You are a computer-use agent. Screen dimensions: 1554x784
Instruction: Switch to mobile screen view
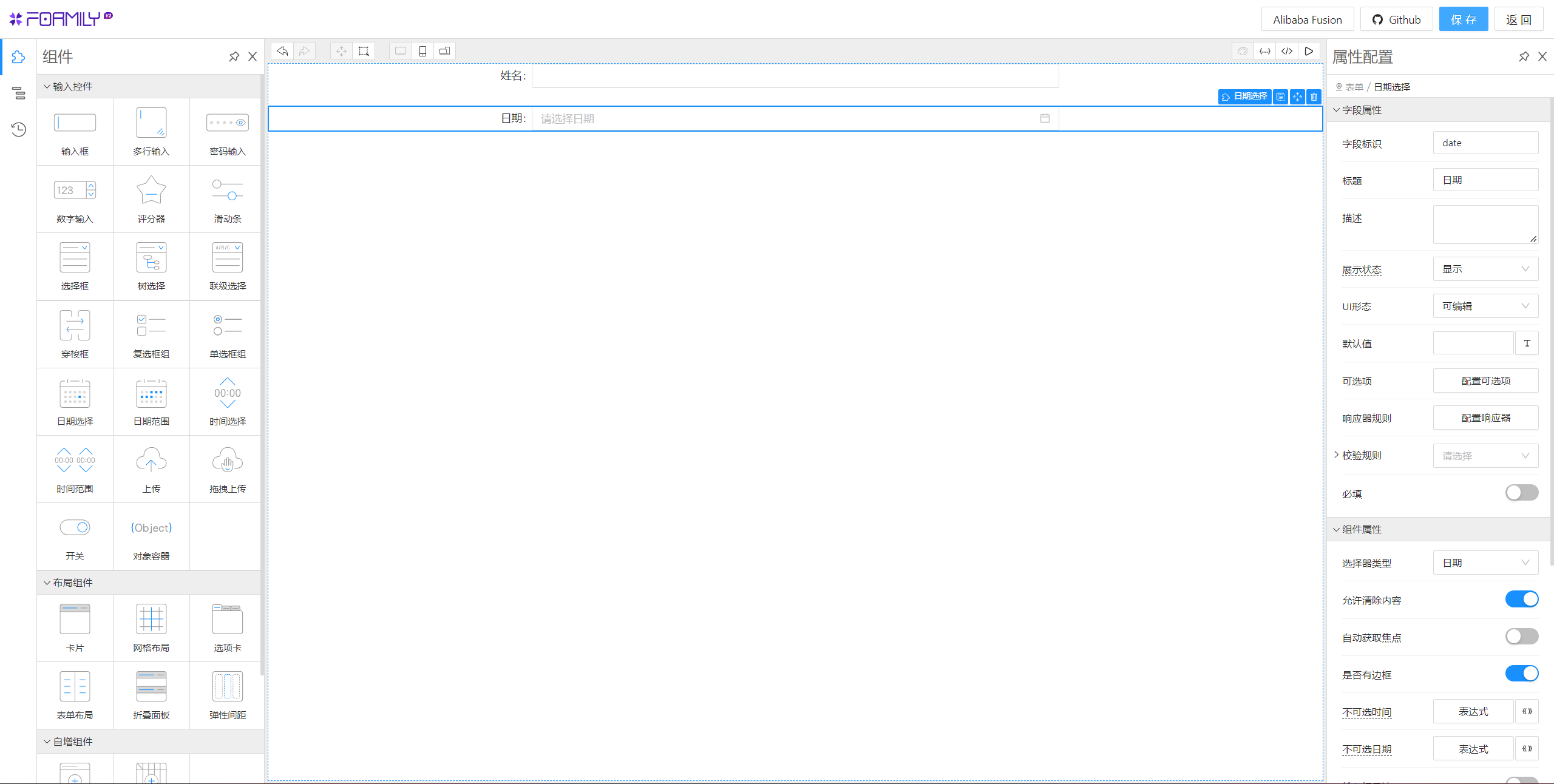[422, 51]
